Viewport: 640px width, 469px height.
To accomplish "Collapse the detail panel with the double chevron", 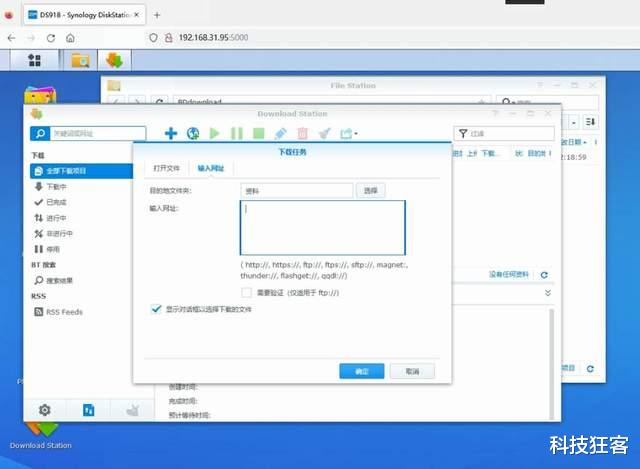I will [548, 293].
